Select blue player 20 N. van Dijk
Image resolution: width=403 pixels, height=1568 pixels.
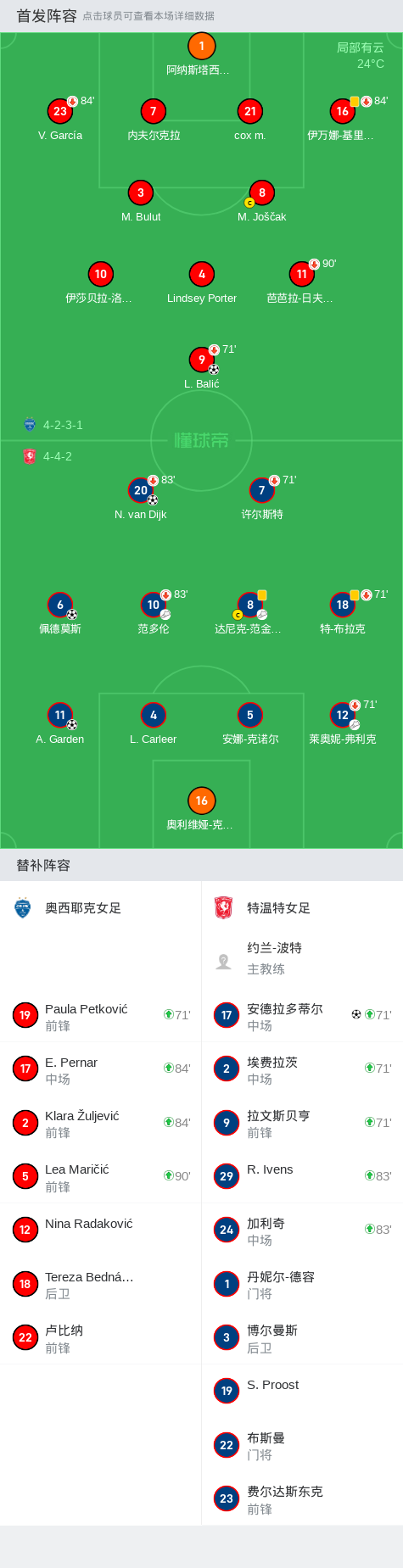coord(141,490)
